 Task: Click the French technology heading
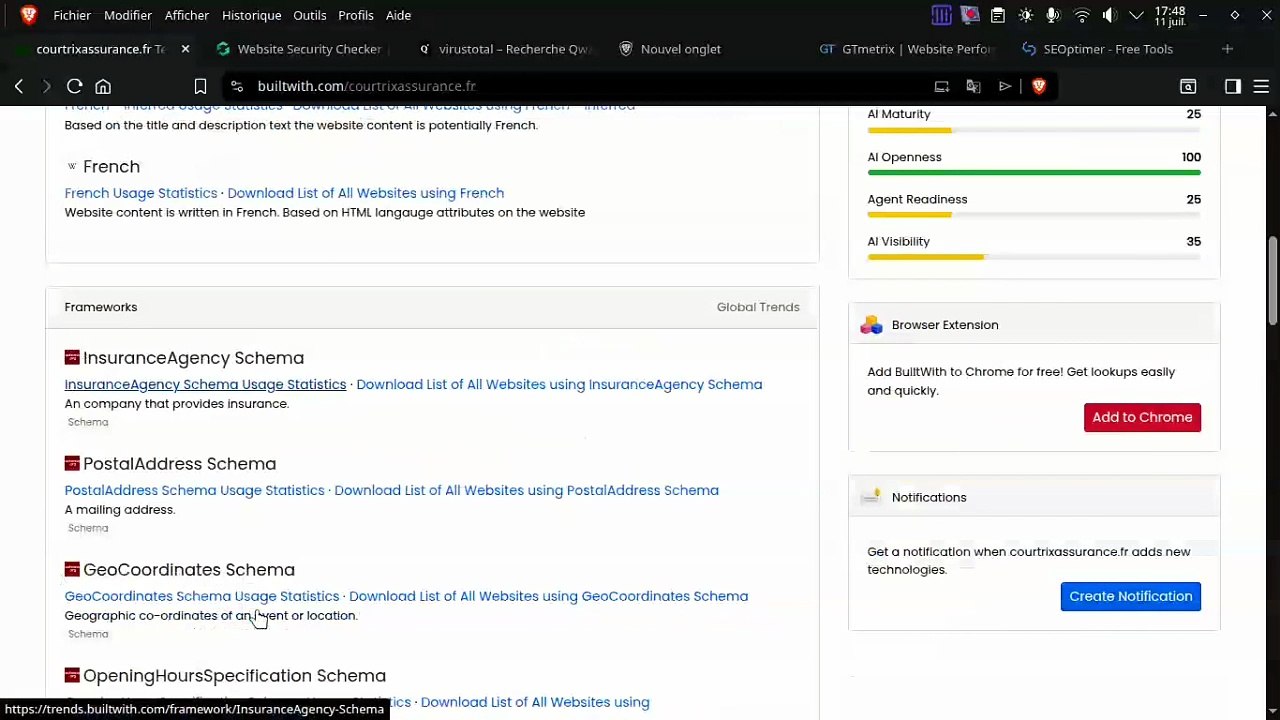[111, 167]
